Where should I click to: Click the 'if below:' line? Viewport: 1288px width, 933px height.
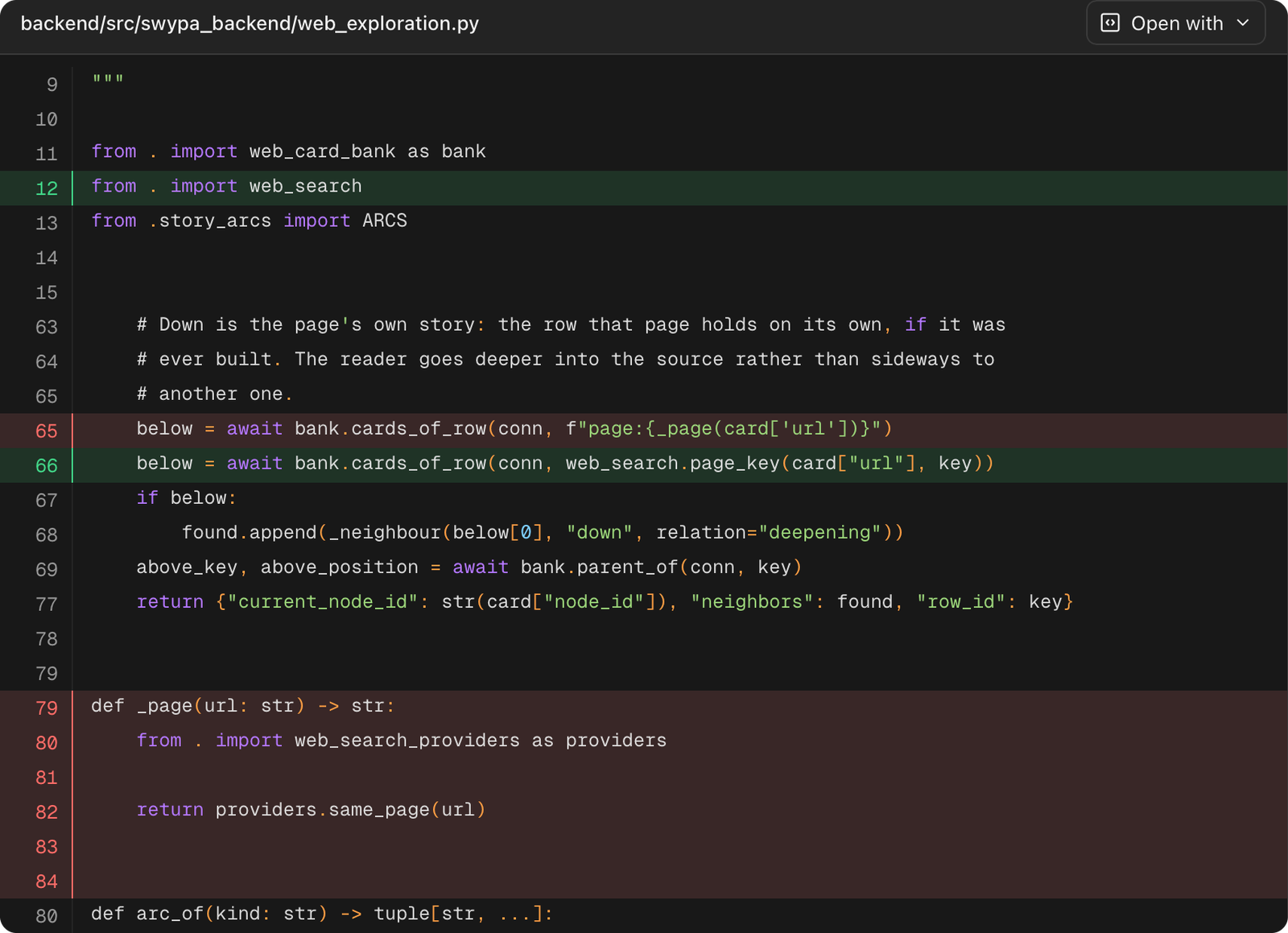click(186, 497)
